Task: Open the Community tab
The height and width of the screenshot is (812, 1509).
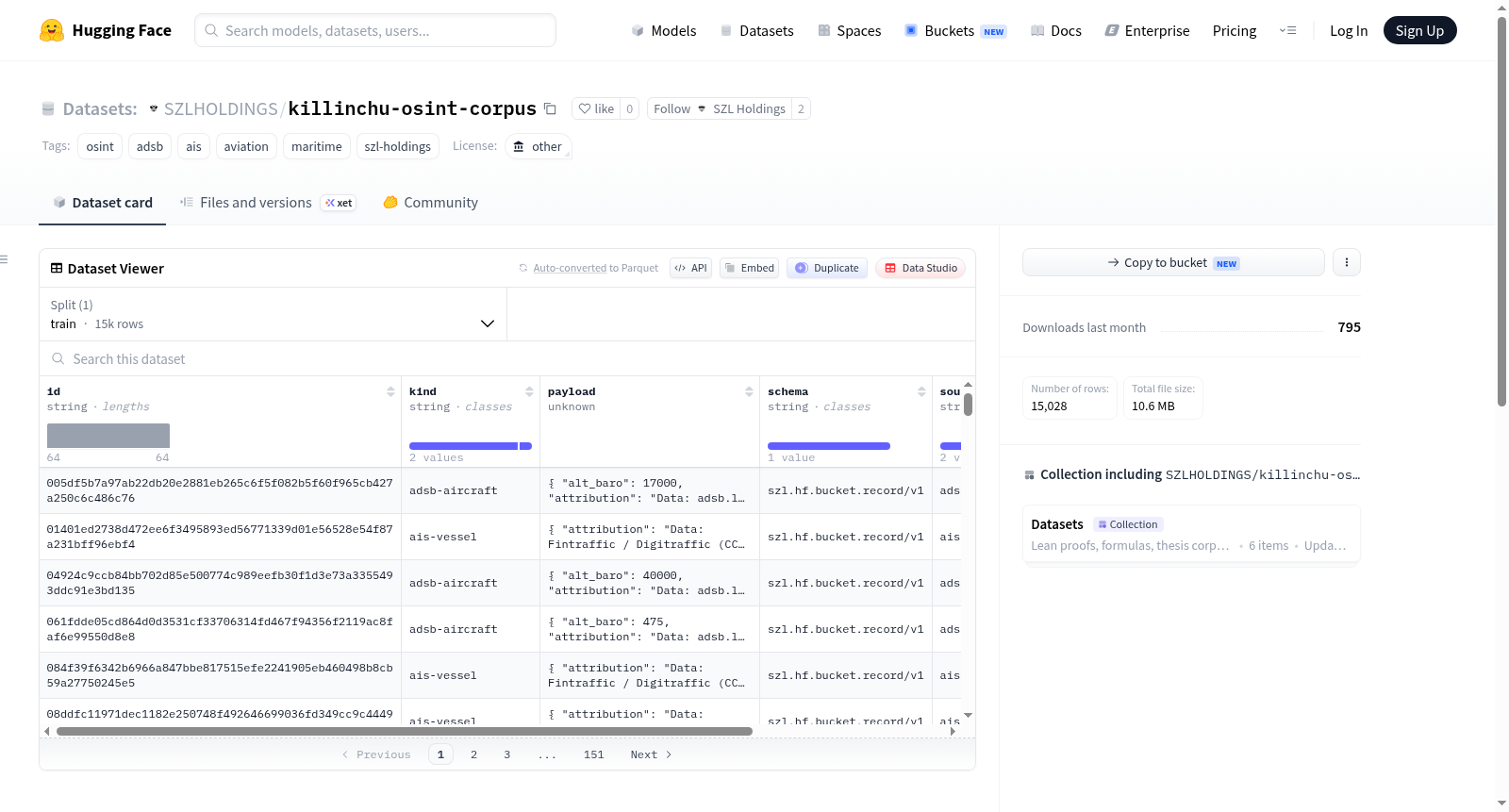Action: tap(430, 203)
